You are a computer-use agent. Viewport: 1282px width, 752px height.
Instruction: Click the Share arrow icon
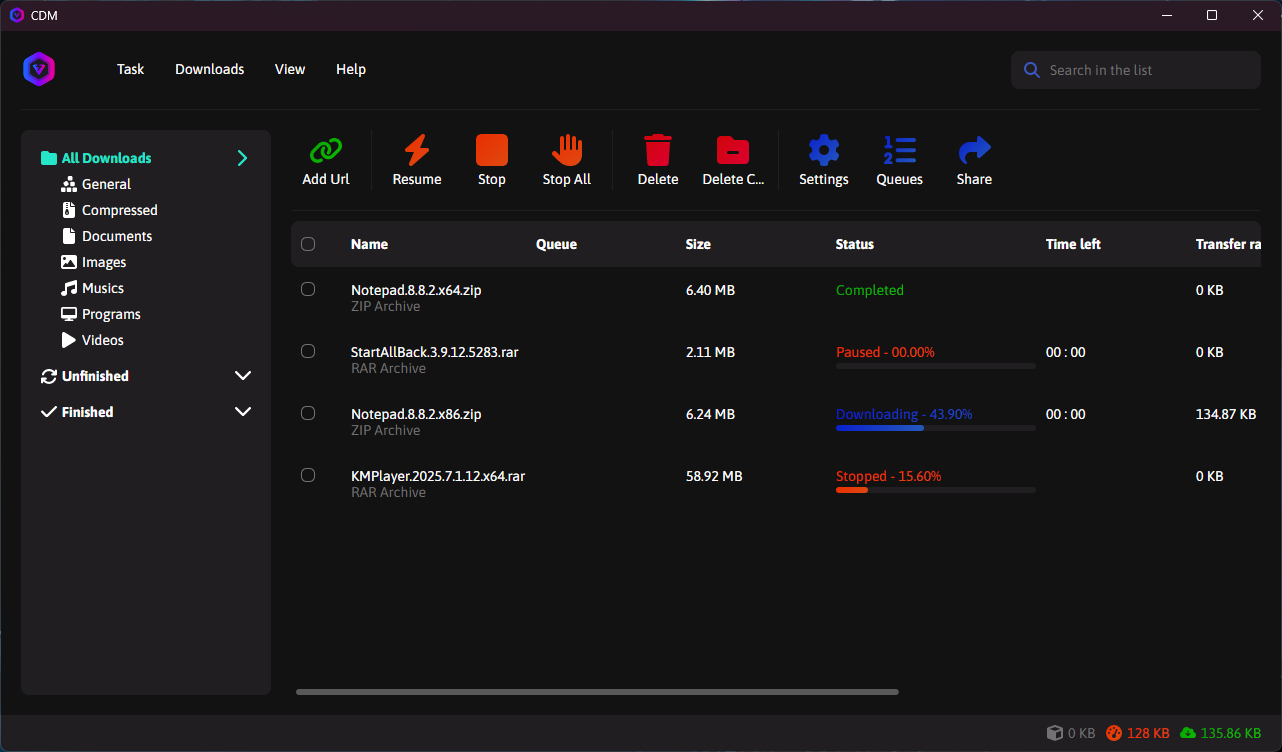point(974,151)
